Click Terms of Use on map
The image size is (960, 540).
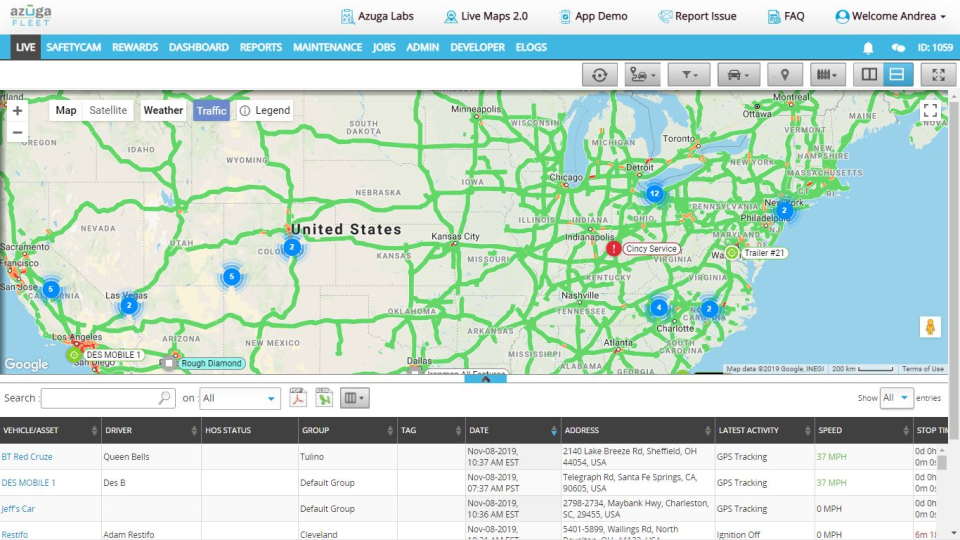tap(922, 369)
